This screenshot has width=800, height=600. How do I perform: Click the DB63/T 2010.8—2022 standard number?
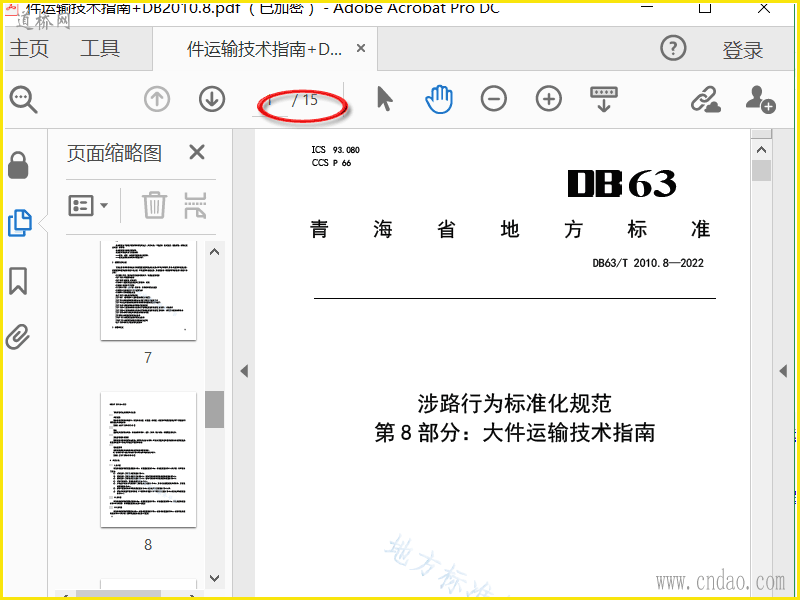click(x=648, y=263)
